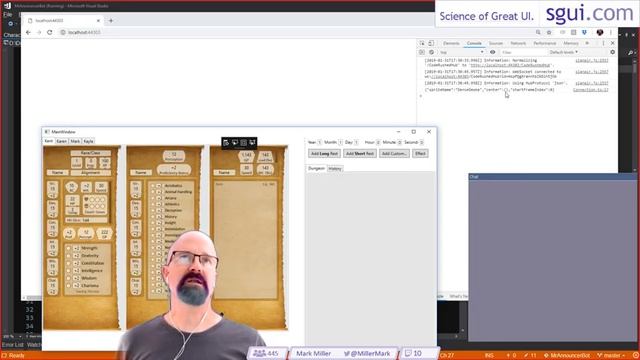Screen dimensions: 640x360
Task: Go back in the Chrome browser
Action: (x=28, y=32)
